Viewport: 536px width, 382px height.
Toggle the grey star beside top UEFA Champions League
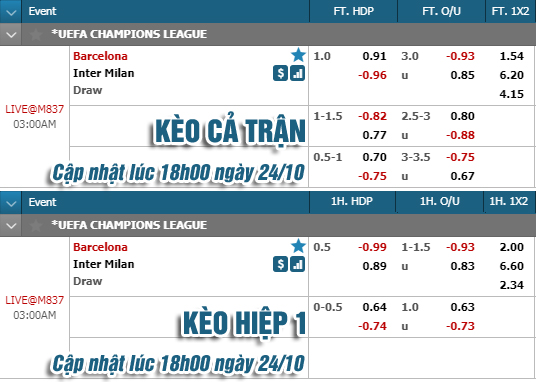36,34
